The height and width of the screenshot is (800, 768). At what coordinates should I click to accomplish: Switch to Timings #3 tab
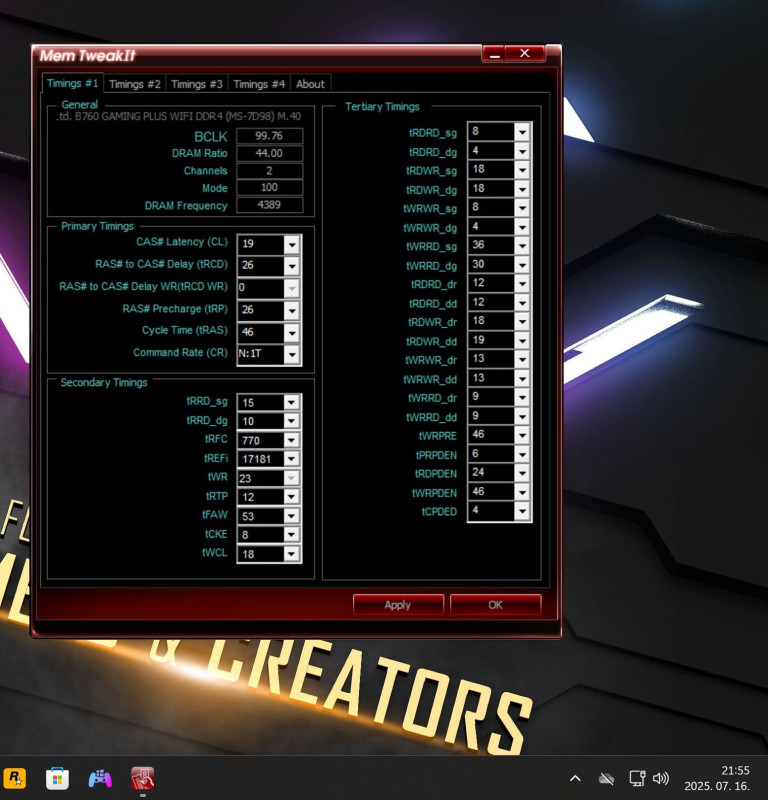197,84
